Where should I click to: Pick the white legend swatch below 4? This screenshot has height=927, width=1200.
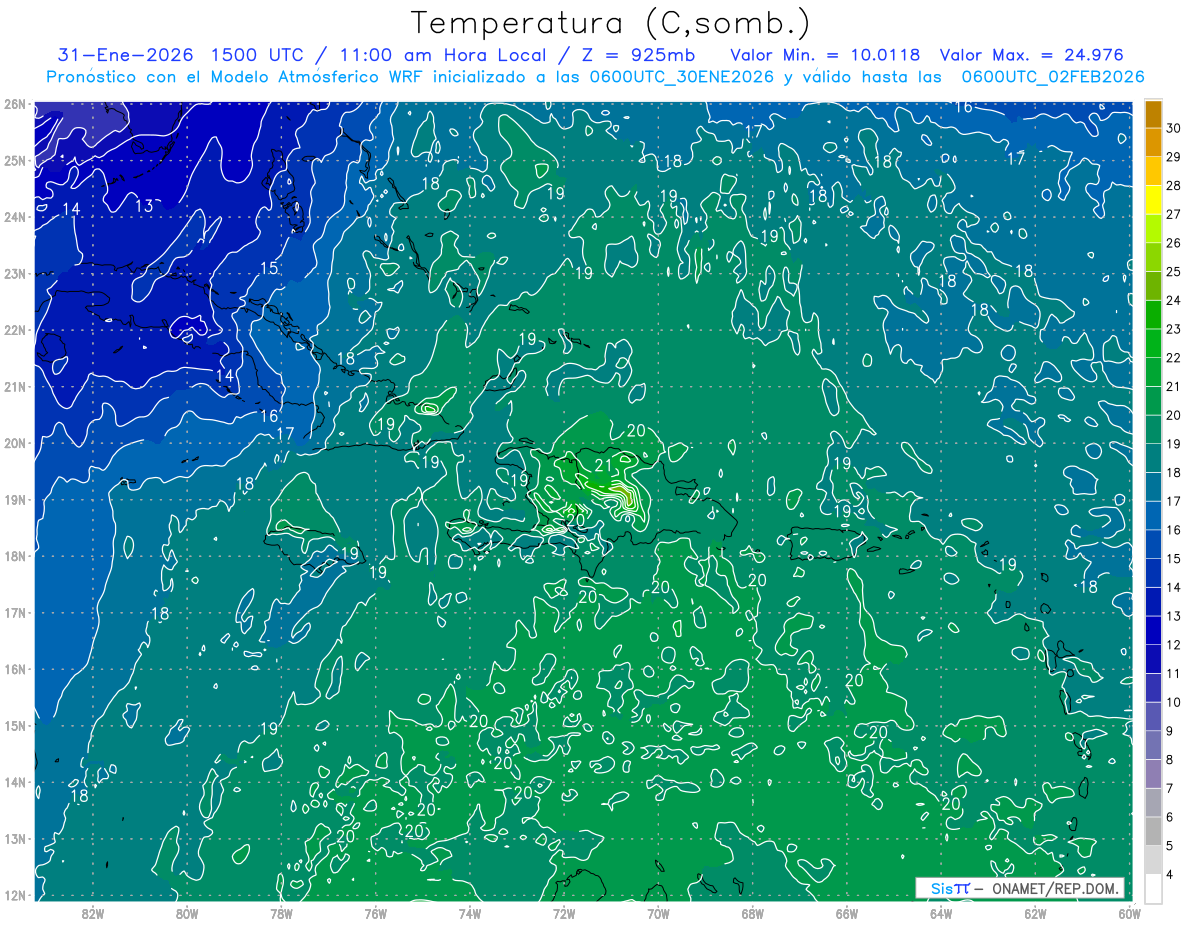[1153, 889]
